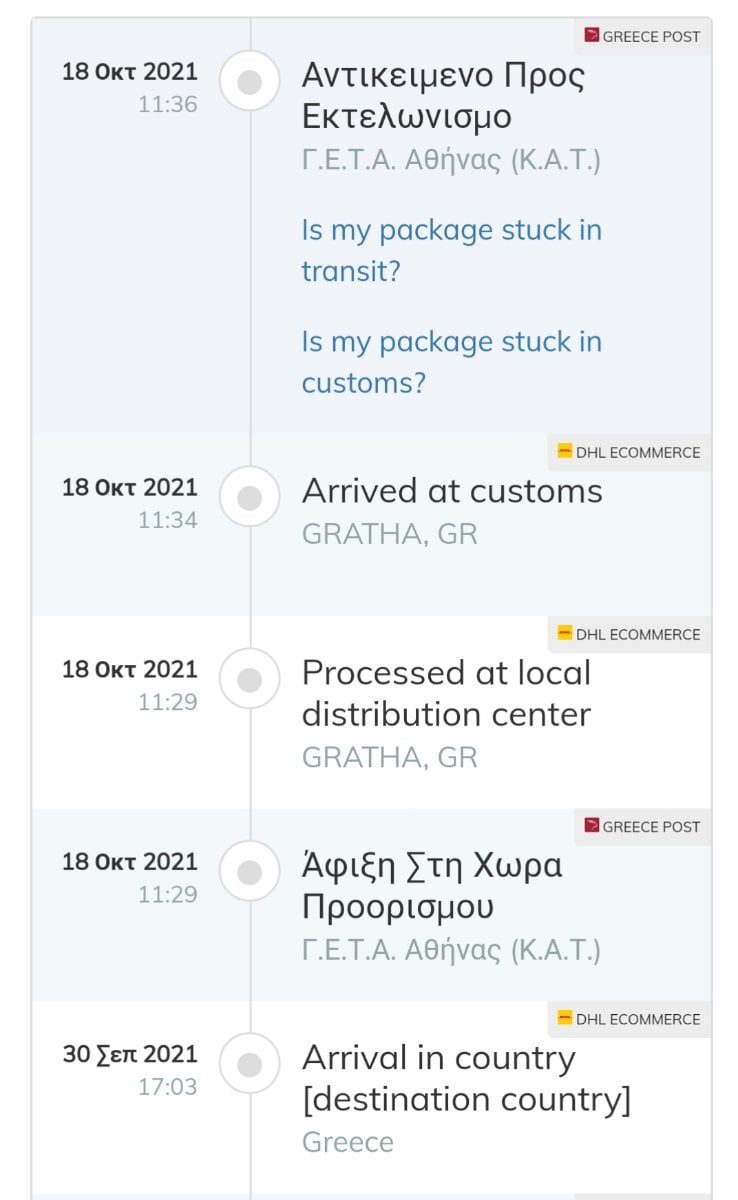The height and width of the screenshot is (1200, 738).
Task: Select the timeline dot for Αντικειμενο Προς Εκτελωνισμο
Action: tap(250, 82)
